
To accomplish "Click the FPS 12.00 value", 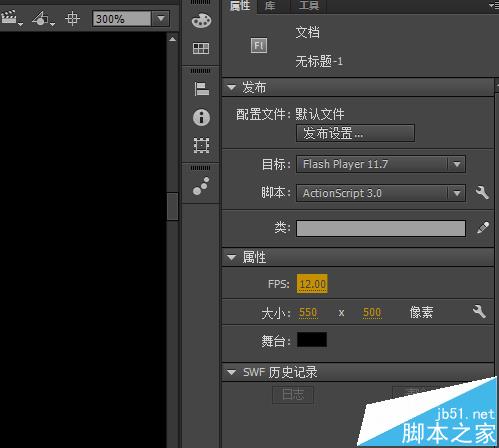I will pos(312,284).
